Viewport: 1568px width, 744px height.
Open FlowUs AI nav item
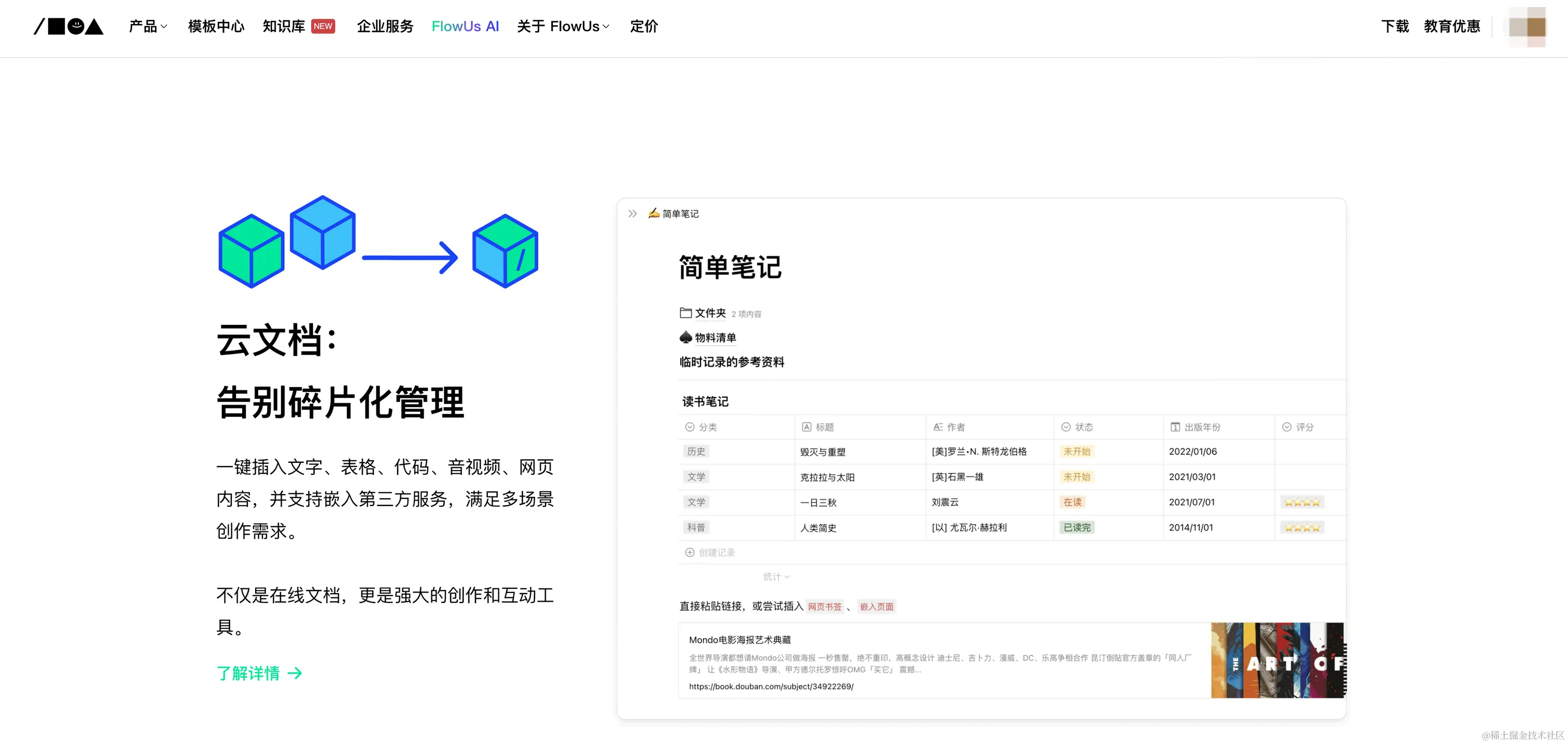pos(465,26)
